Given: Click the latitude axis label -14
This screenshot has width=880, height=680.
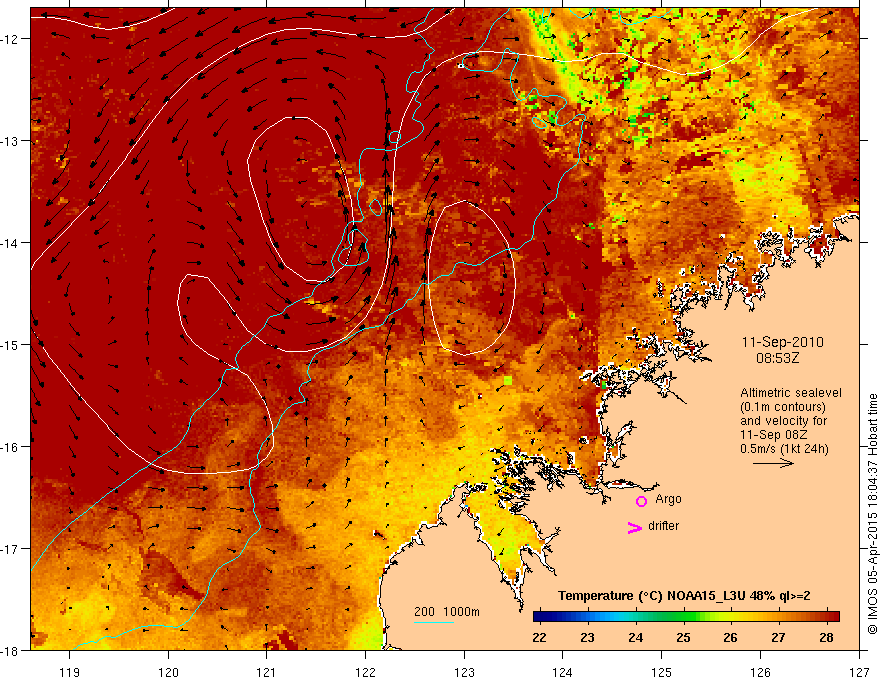Looking at the screenshot, I should coord(11,243).
